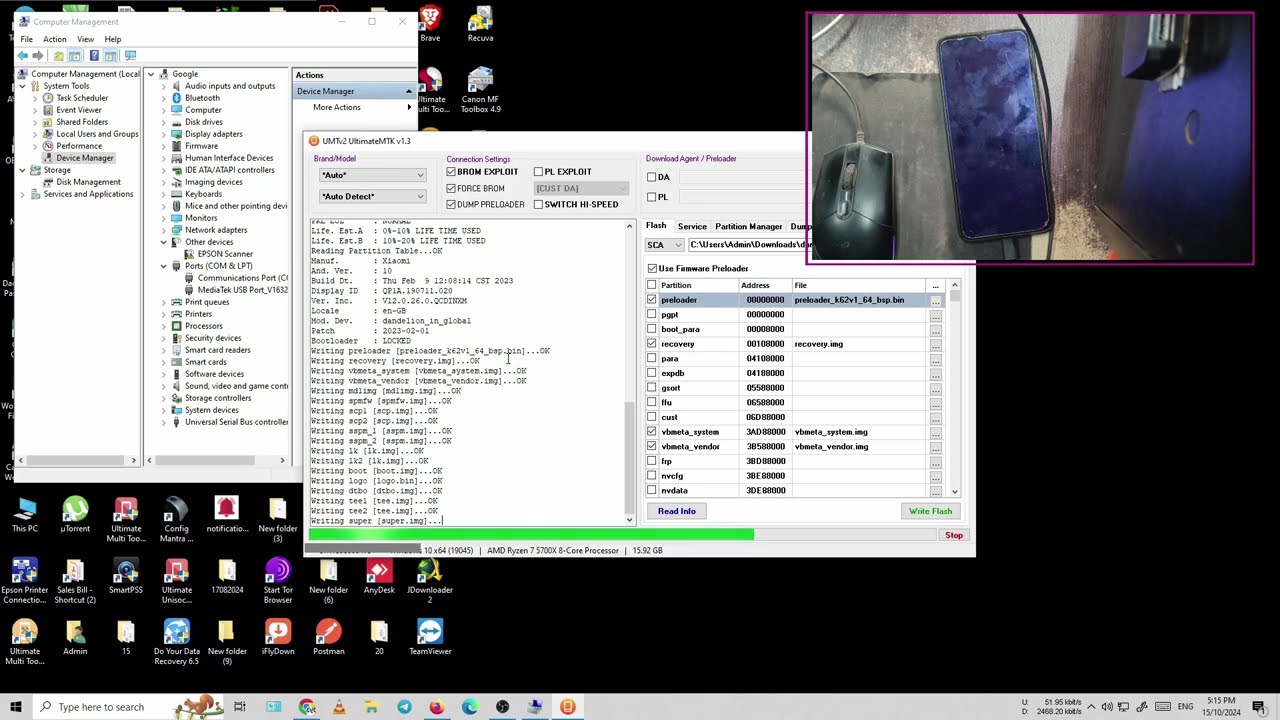Open the SCA dropdown in Flash tab
The width and height of the screenshot is (1280, 720).
coord(664,245)
